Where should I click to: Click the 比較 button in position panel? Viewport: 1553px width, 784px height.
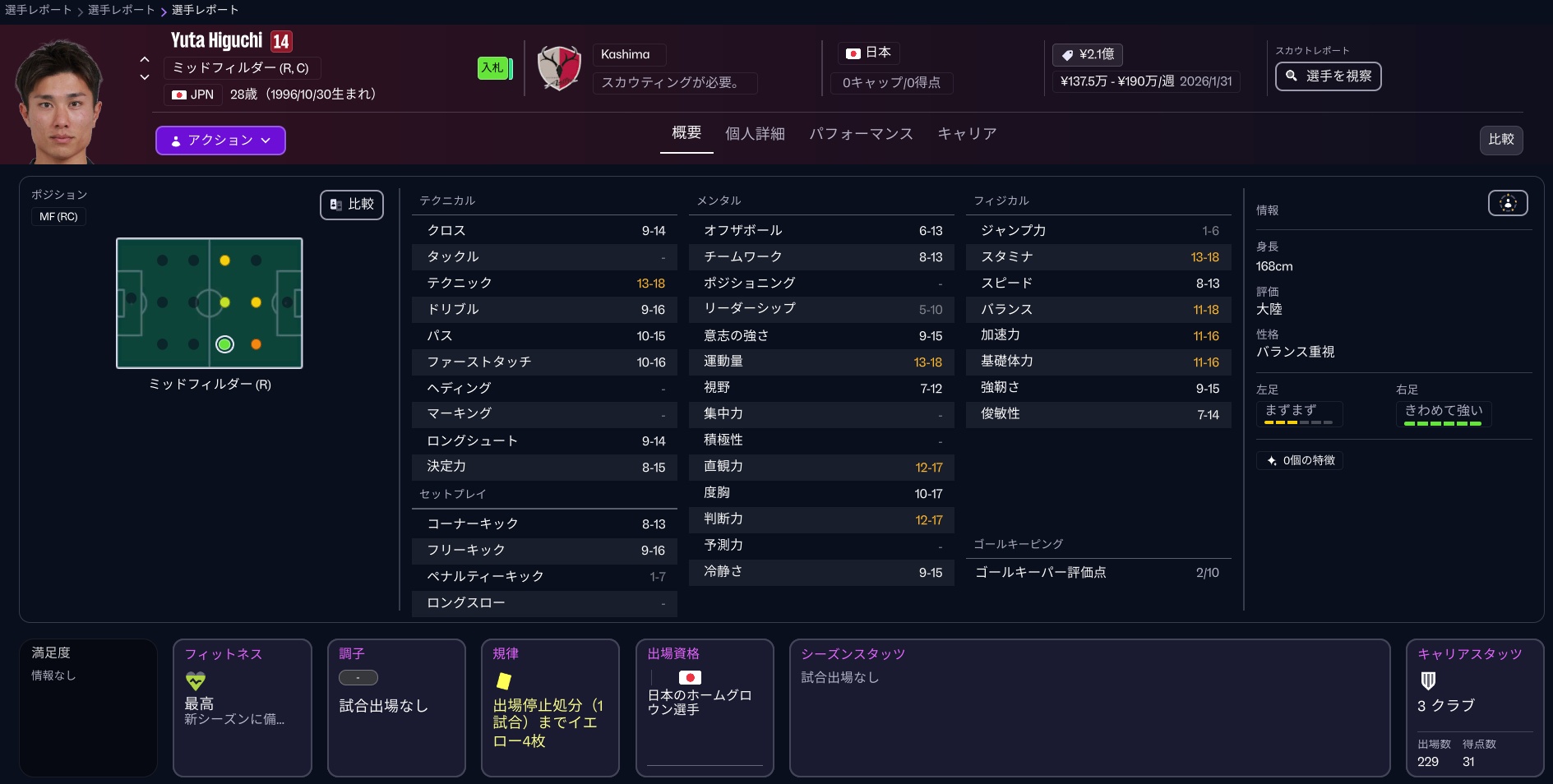pyautogui.click(x=352, y=205)
